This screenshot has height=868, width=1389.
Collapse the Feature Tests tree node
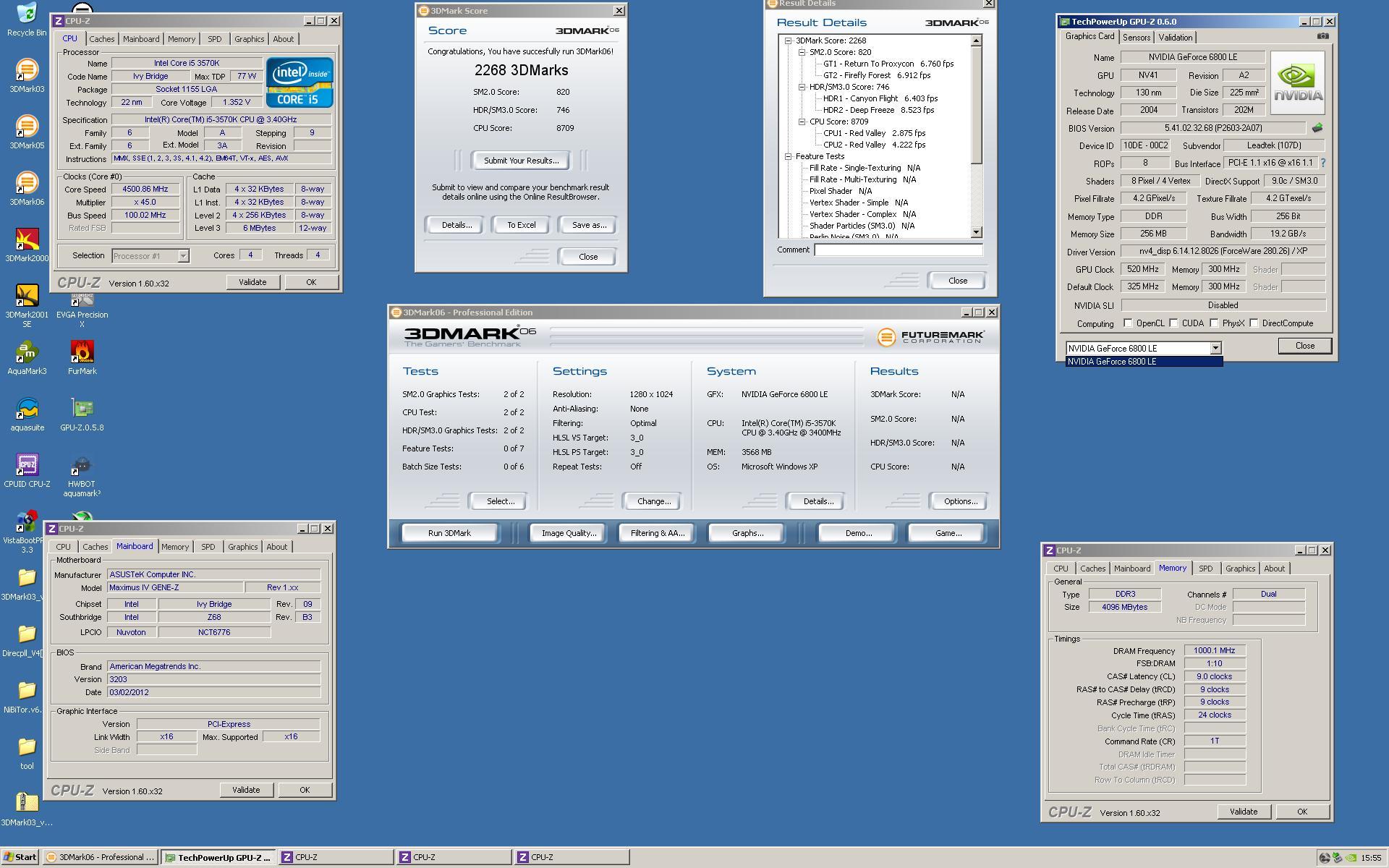click(x=789, y=156)
